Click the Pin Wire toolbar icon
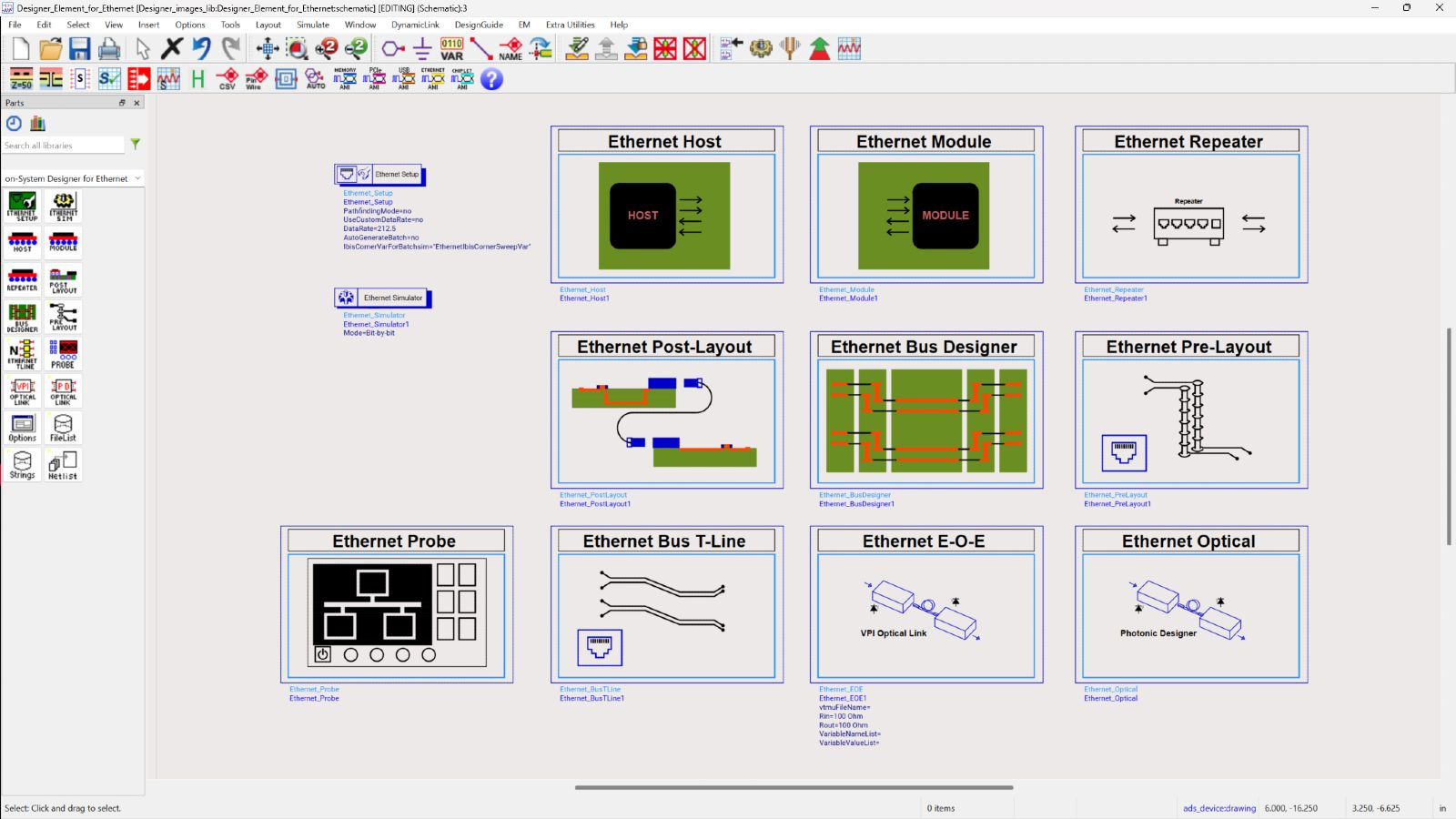The image size is (1456, 819). click(257, 79)
